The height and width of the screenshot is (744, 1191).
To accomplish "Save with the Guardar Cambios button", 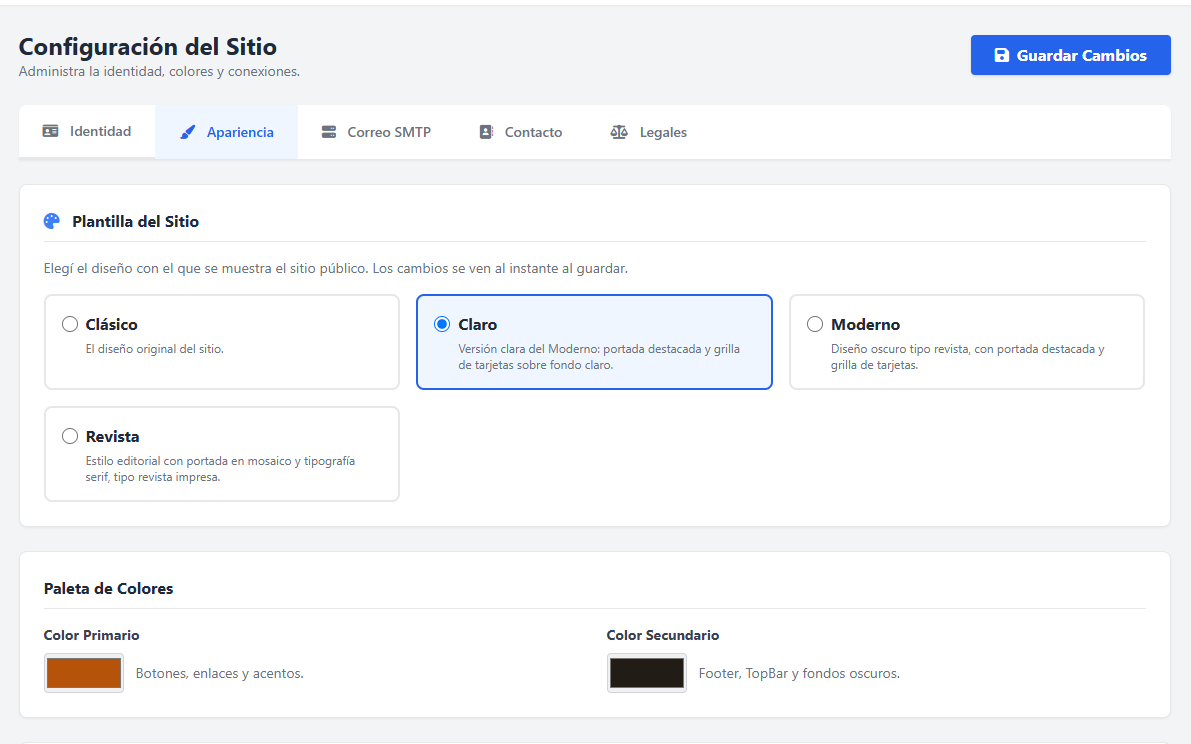I will 1070,55.
